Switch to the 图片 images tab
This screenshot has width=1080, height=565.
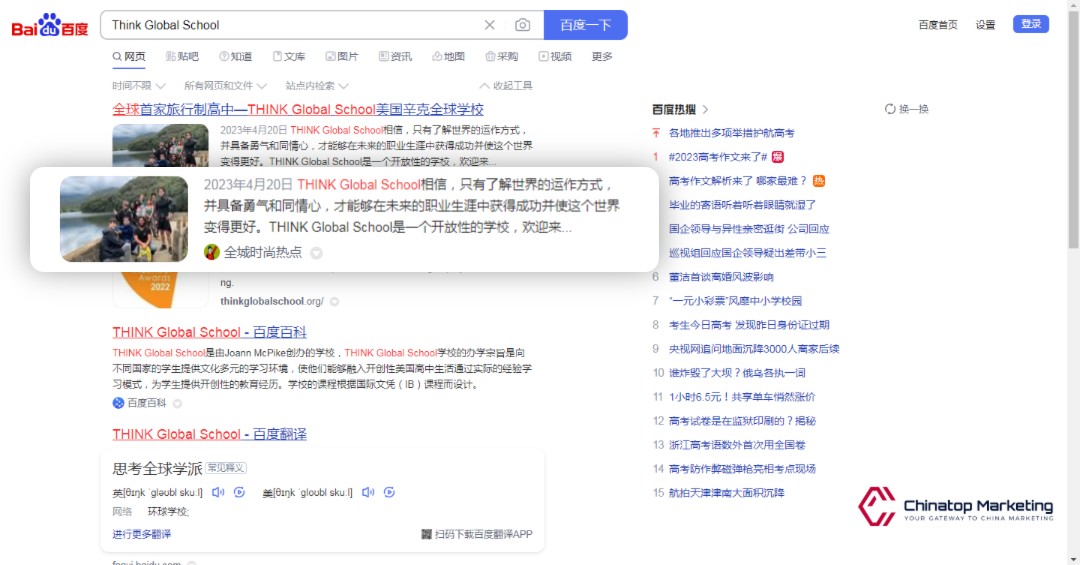[x=341, y=57]
